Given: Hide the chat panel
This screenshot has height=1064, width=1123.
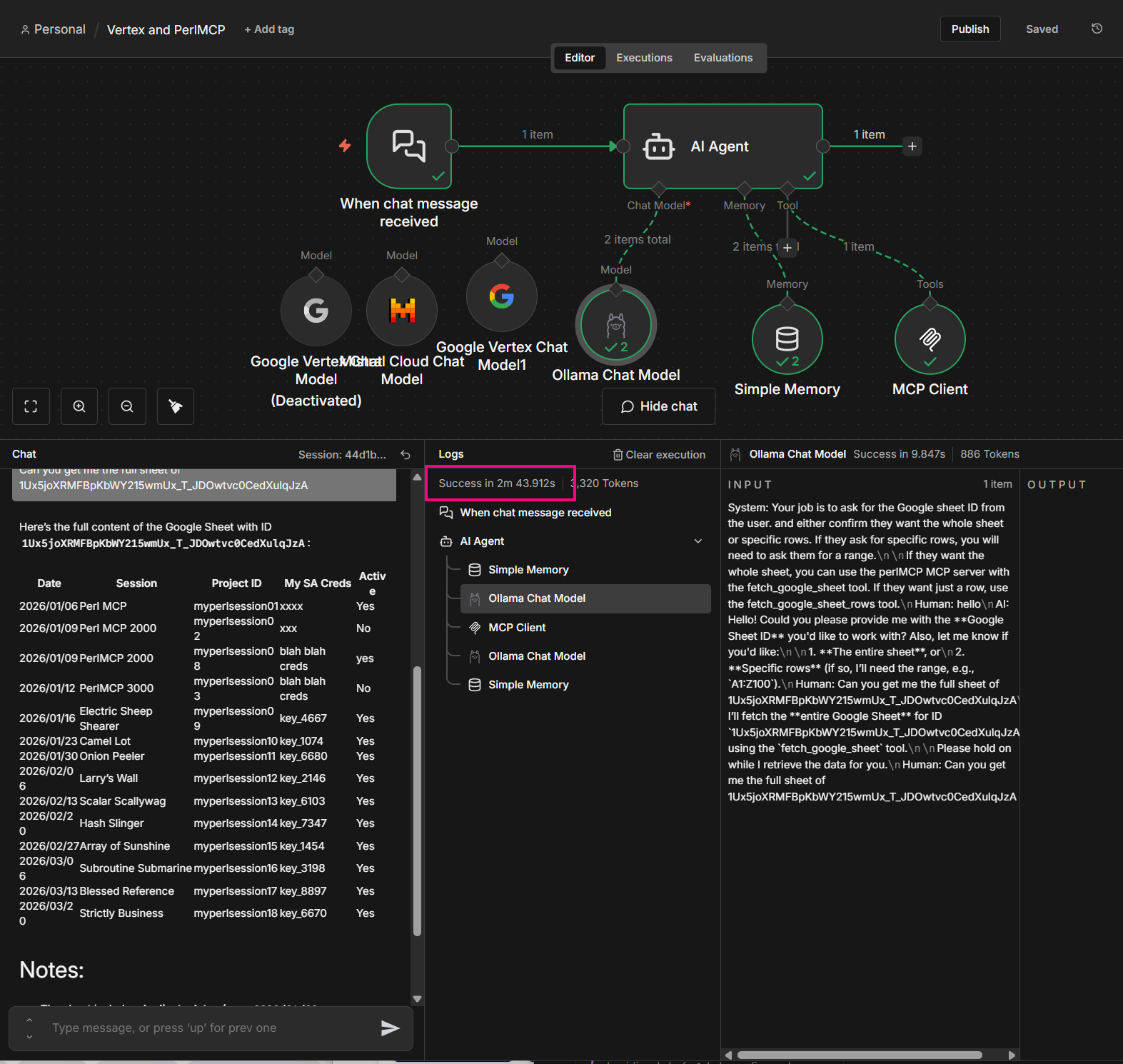Looking at the screenshot, I should click(x=658, y=406).
